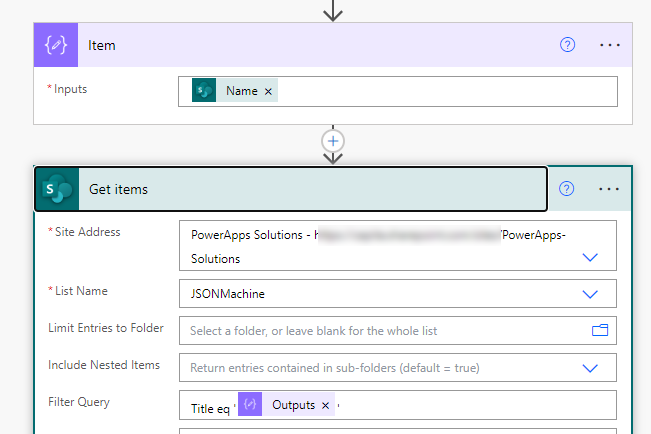Collapse the Get items action header

[x=291, y=189]
